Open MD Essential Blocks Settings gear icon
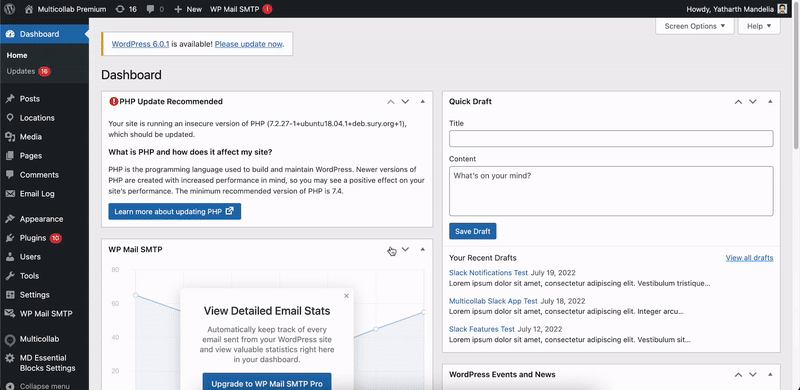The image size is (800, 390). click(x=10, y=358)
